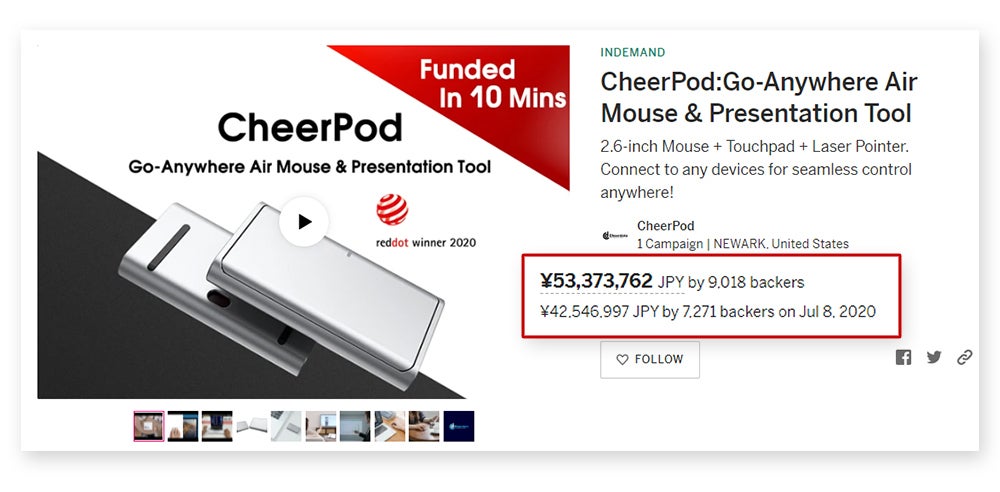Viewport: 1000px width, 492px height.
Task: Play the CheerPod campaign video
Action: (304, 222)
